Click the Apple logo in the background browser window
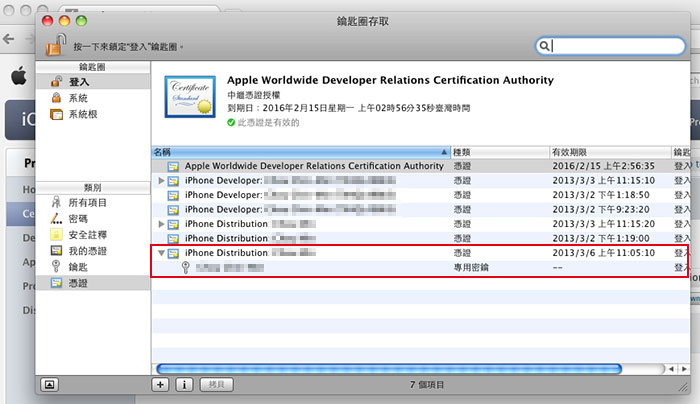Image resolution: width=700 pixels, height=404 pixels. [19, 75]
